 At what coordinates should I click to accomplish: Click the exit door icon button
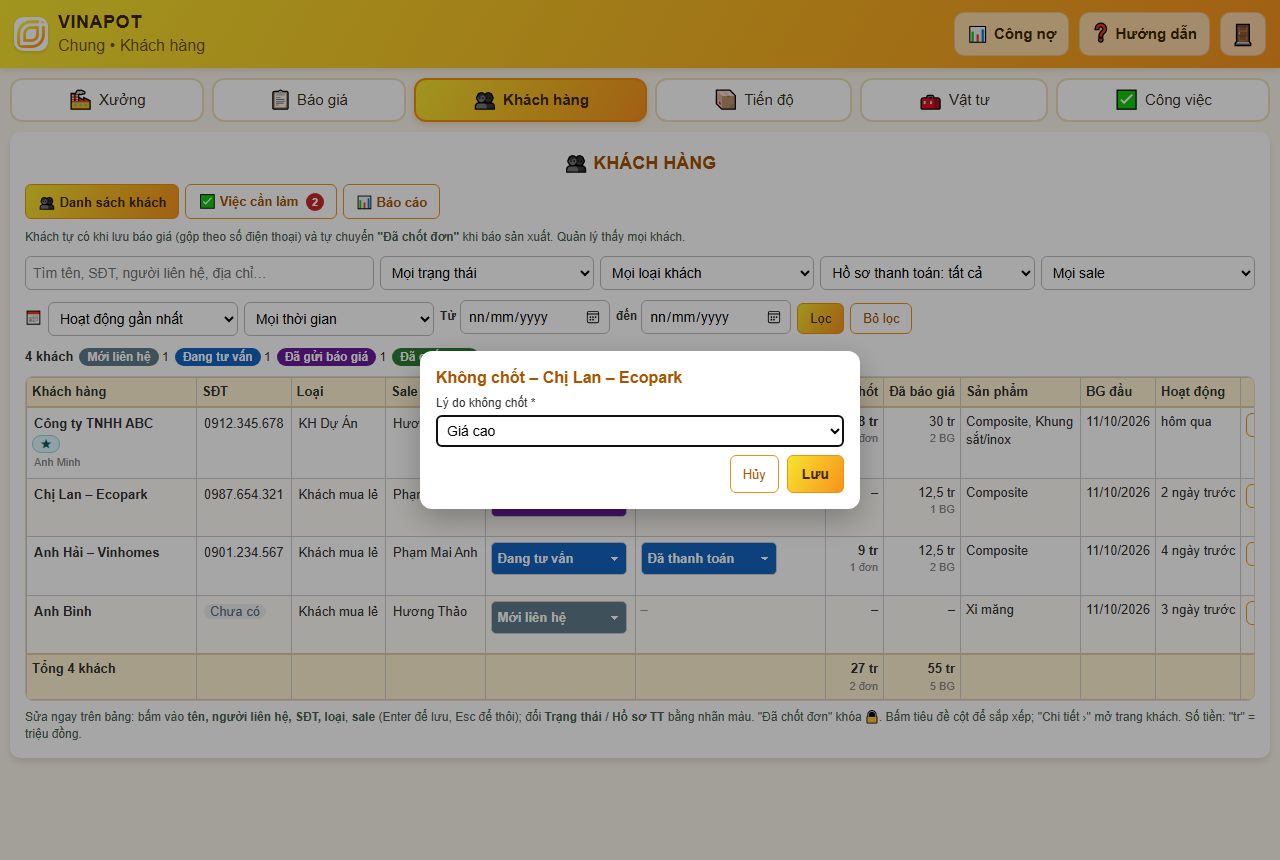coord(1243,34)
